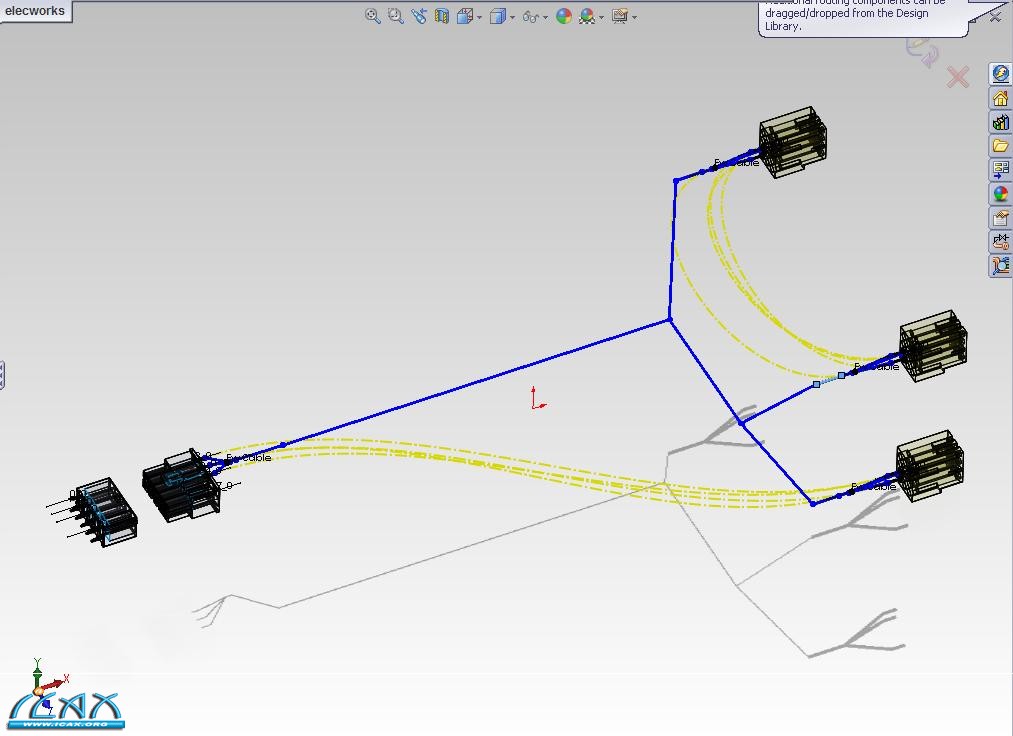Screen dimensions: 1013x736
Task: Open the lightning bolt task pane tab
Action: 1000,74
